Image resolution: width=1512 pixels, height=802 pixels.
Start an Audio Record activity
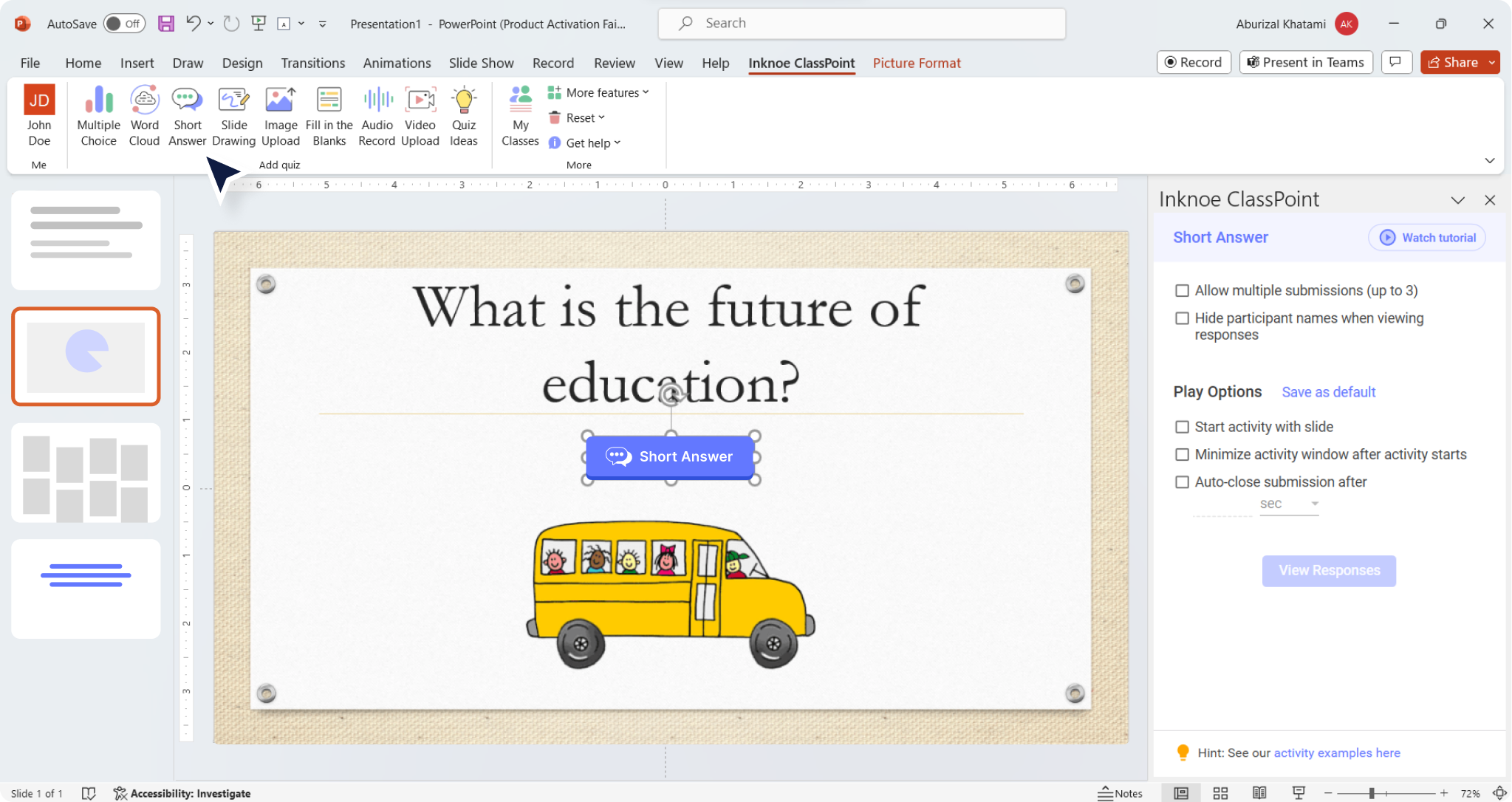click(x=376, y=114)
